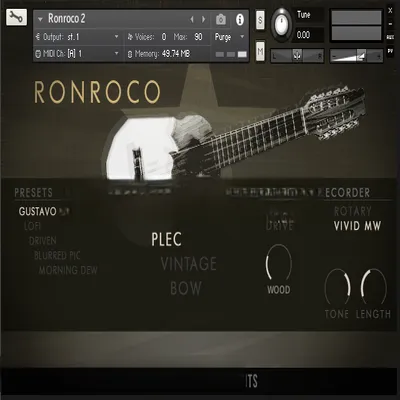Expand the instrument name dropdown arrow
The width and height of the screenshot is (400, 400).
pos(40,20)
